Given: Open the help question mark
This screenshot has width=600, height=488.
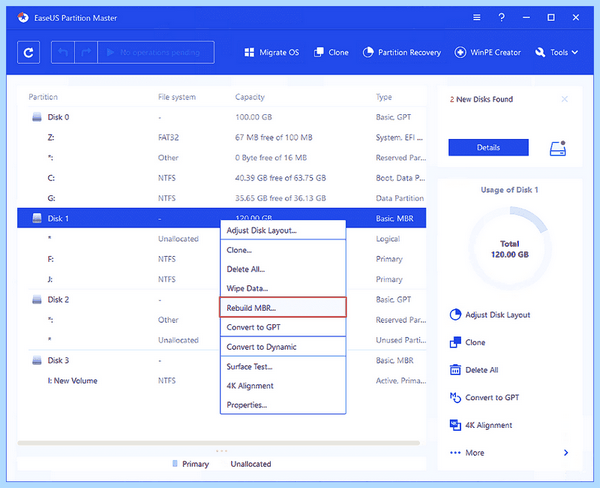Looking at the screenshot, I should (x=501, y=18).
